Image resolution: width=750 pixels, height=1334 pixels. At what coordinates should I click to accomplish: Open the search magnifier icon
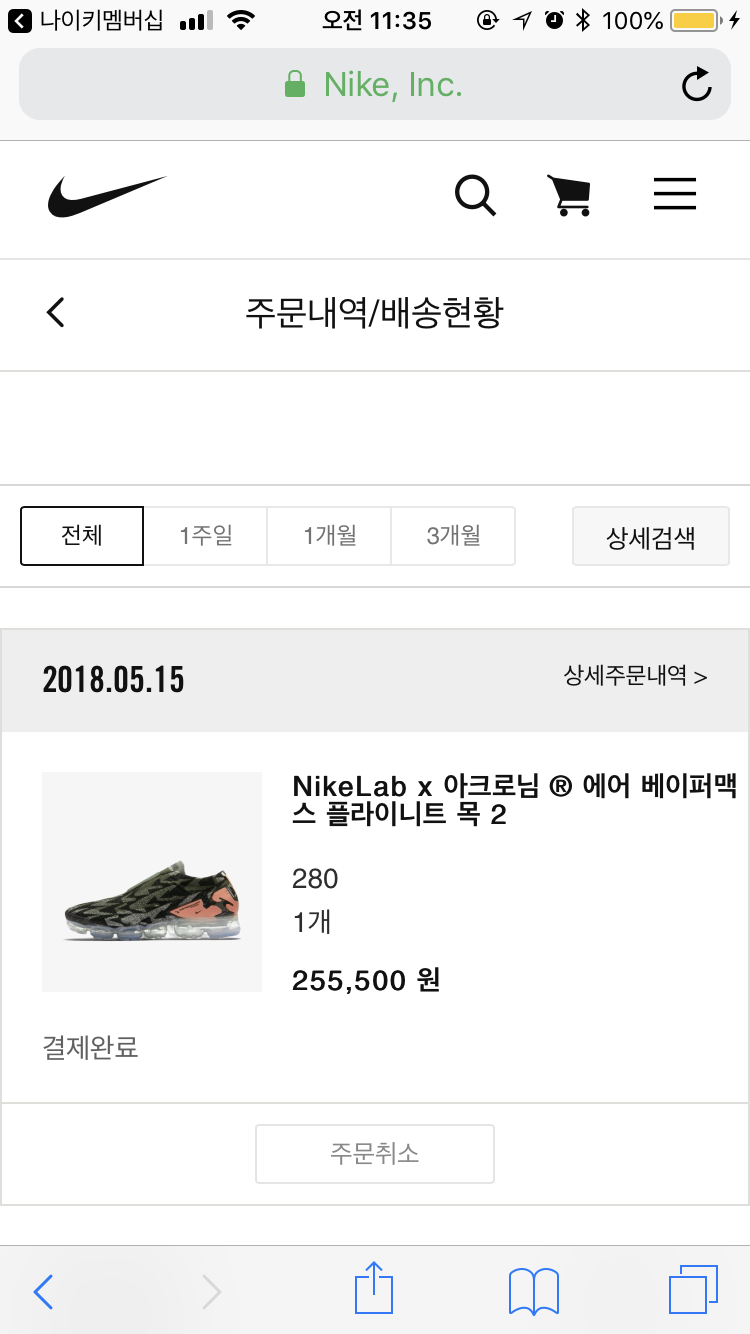[x=475, y=195]
